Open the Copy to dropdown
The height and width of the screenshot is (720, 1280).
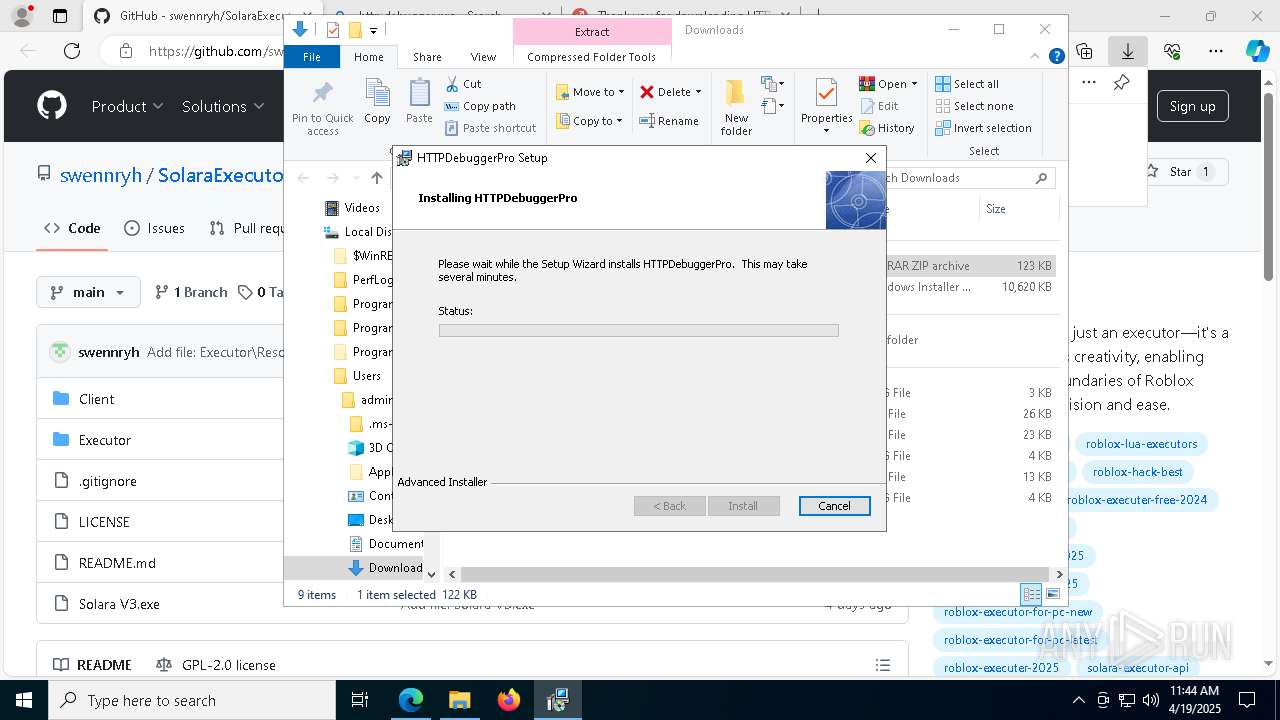(590, 121)
